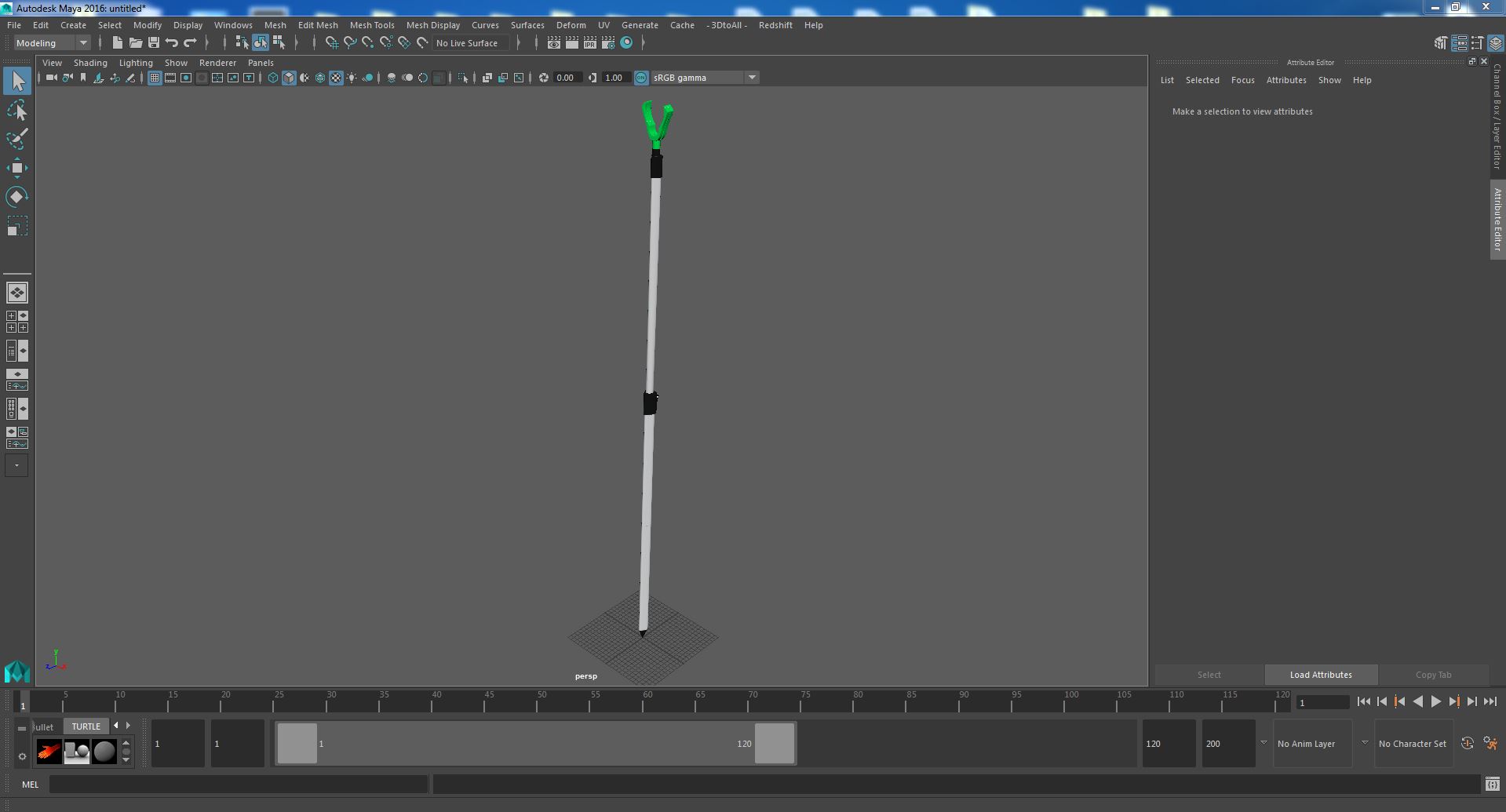
Task: Toggle camera bookmarks icon
Action: [x=83, y=78]
